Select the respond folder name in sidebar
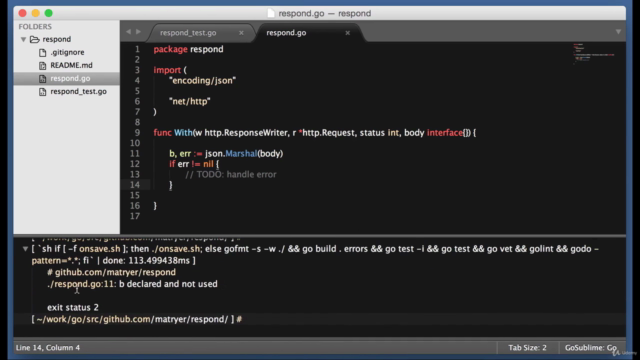 pyautogui.click(x=57, y=39)
